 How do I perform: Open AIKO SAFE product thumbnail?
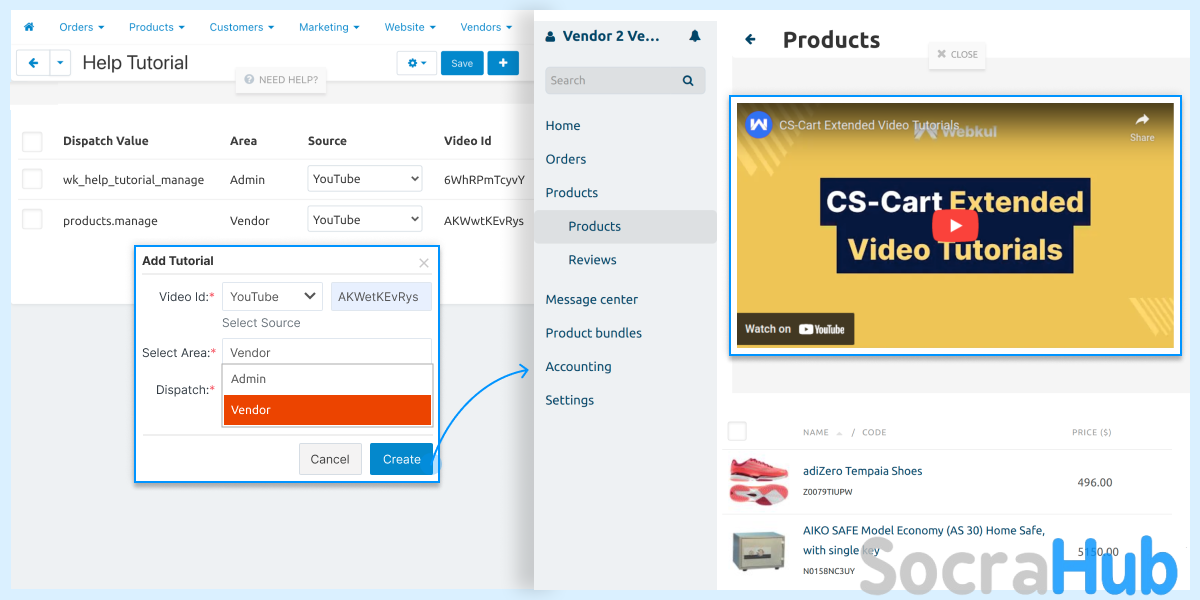pos(758,552)
